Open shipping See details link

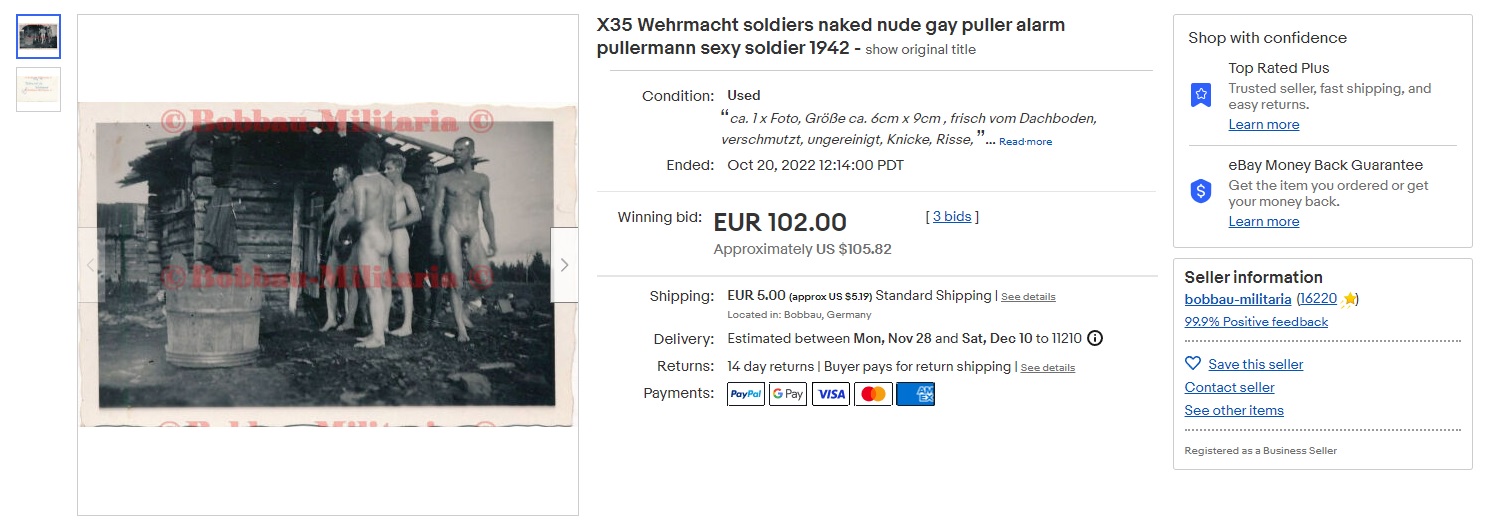(x=1028, y=297)
